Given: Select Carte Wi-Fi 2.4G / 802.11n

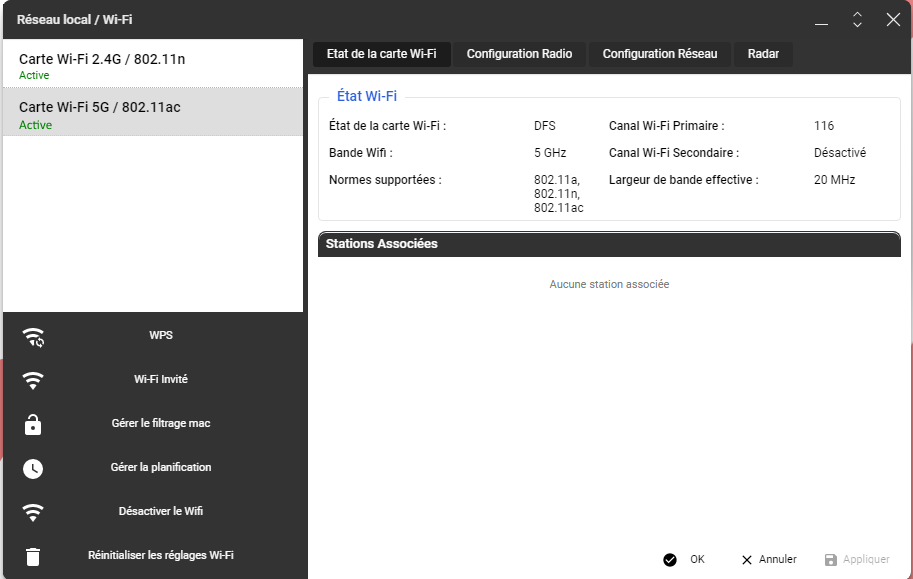Looking at the screenshot, I should [x=153, y=63].
